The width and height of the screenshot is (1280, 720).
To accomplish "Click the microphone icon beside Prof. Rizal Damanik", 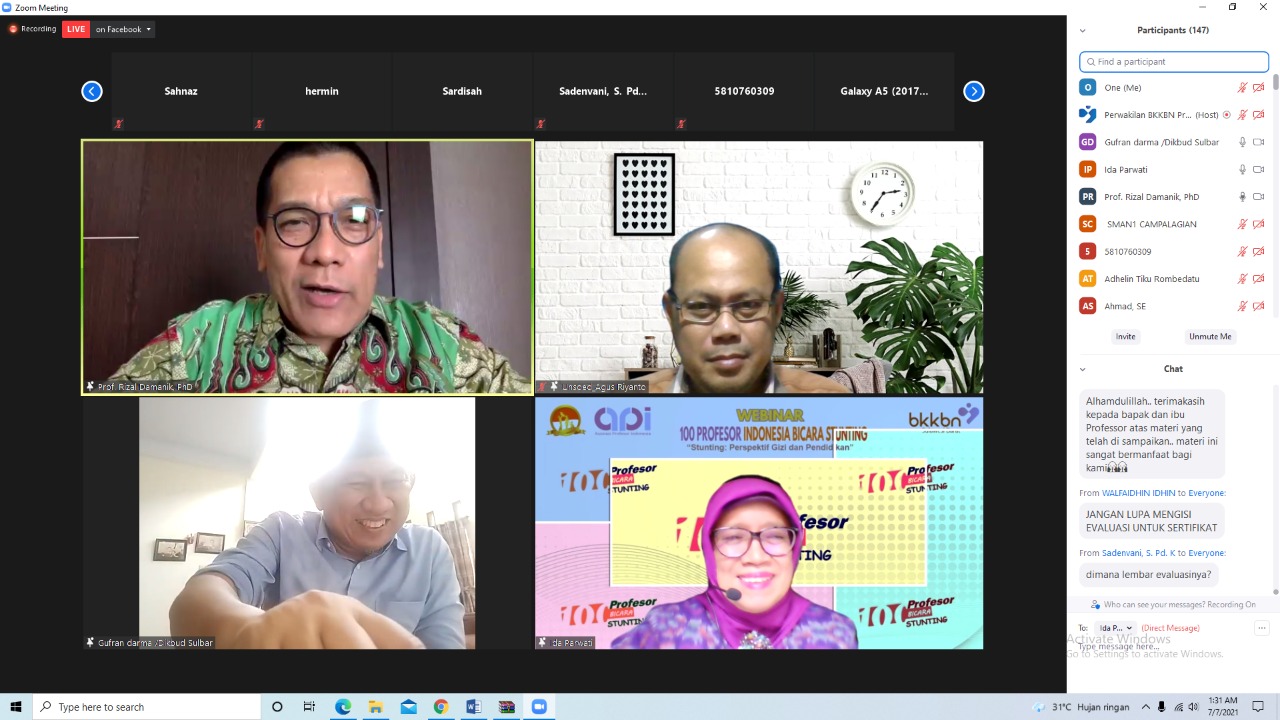I will [1242, 197].
